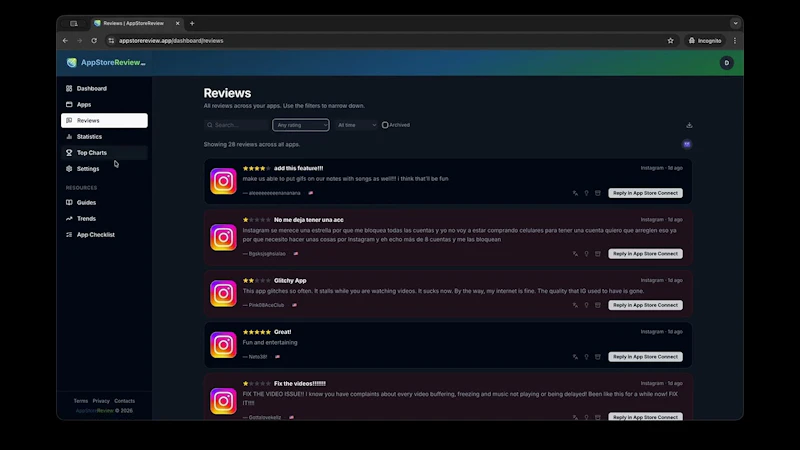
Task: Click Instagram app icon on 'add this feature!!!' review
Action: (223, 181)
